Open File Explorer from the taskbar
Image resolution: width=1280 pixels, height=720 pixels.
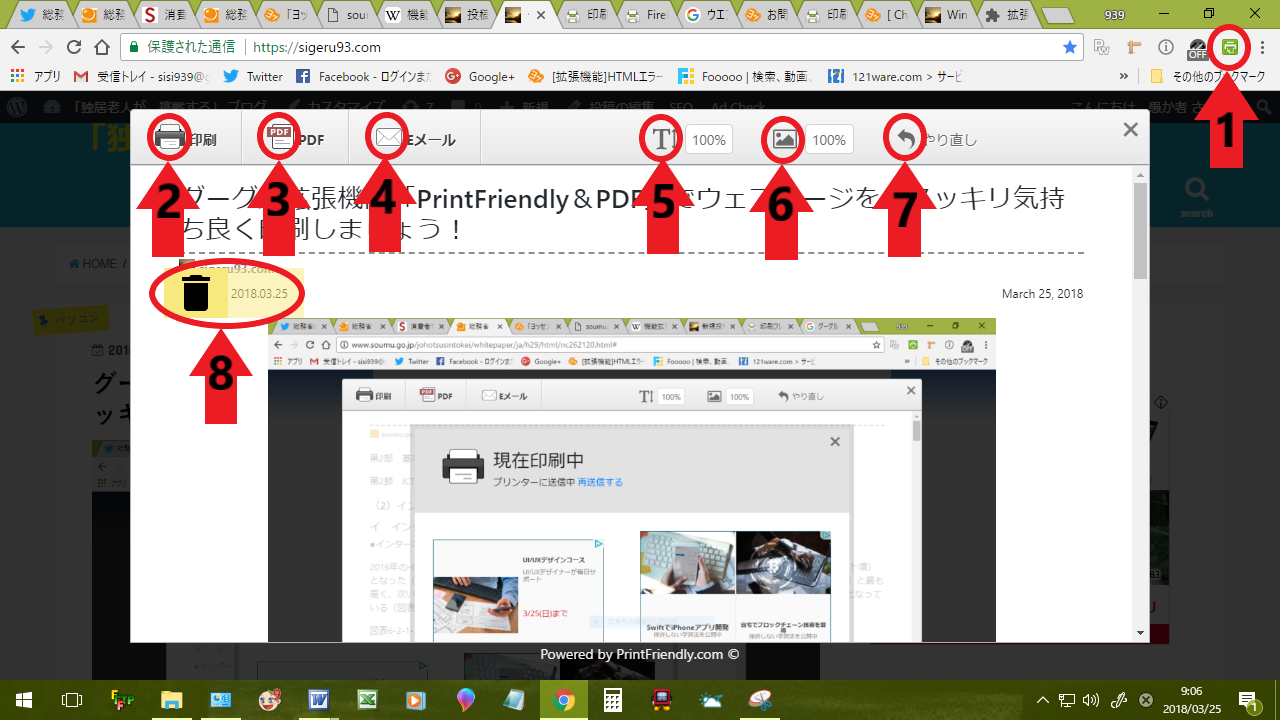point(172,700)
